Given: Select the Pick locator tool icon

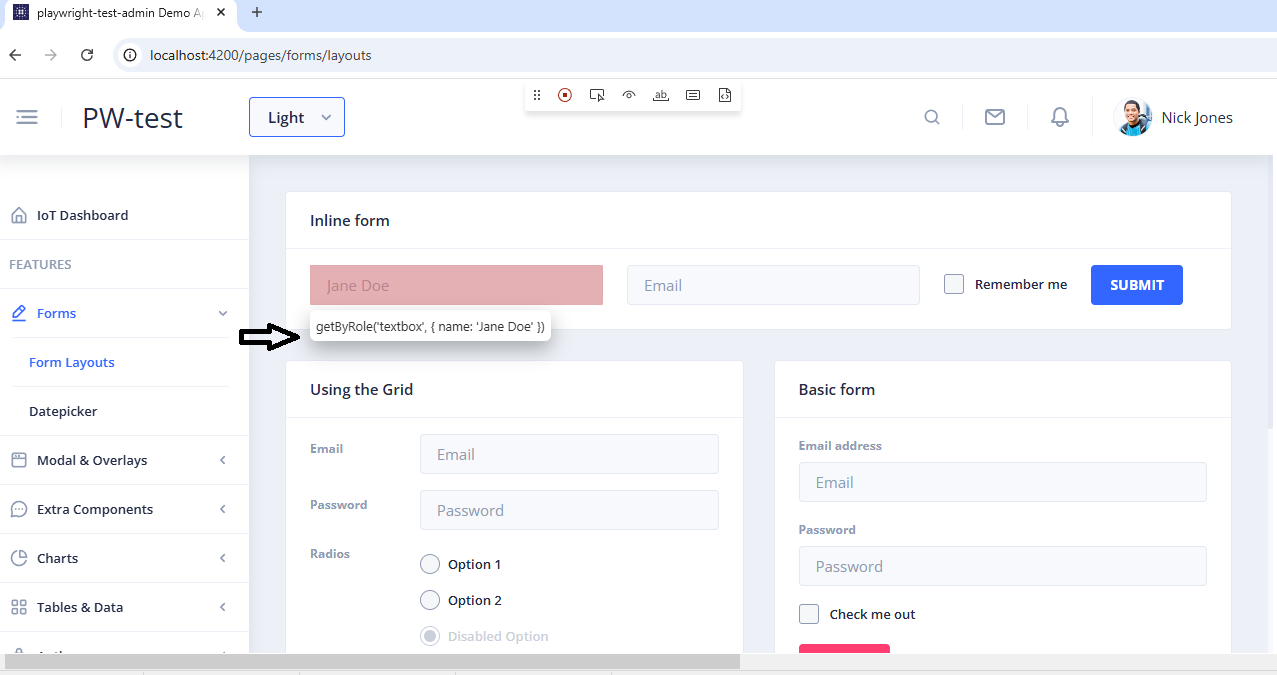Looking at the screenshot, I should tap(597, 95).
